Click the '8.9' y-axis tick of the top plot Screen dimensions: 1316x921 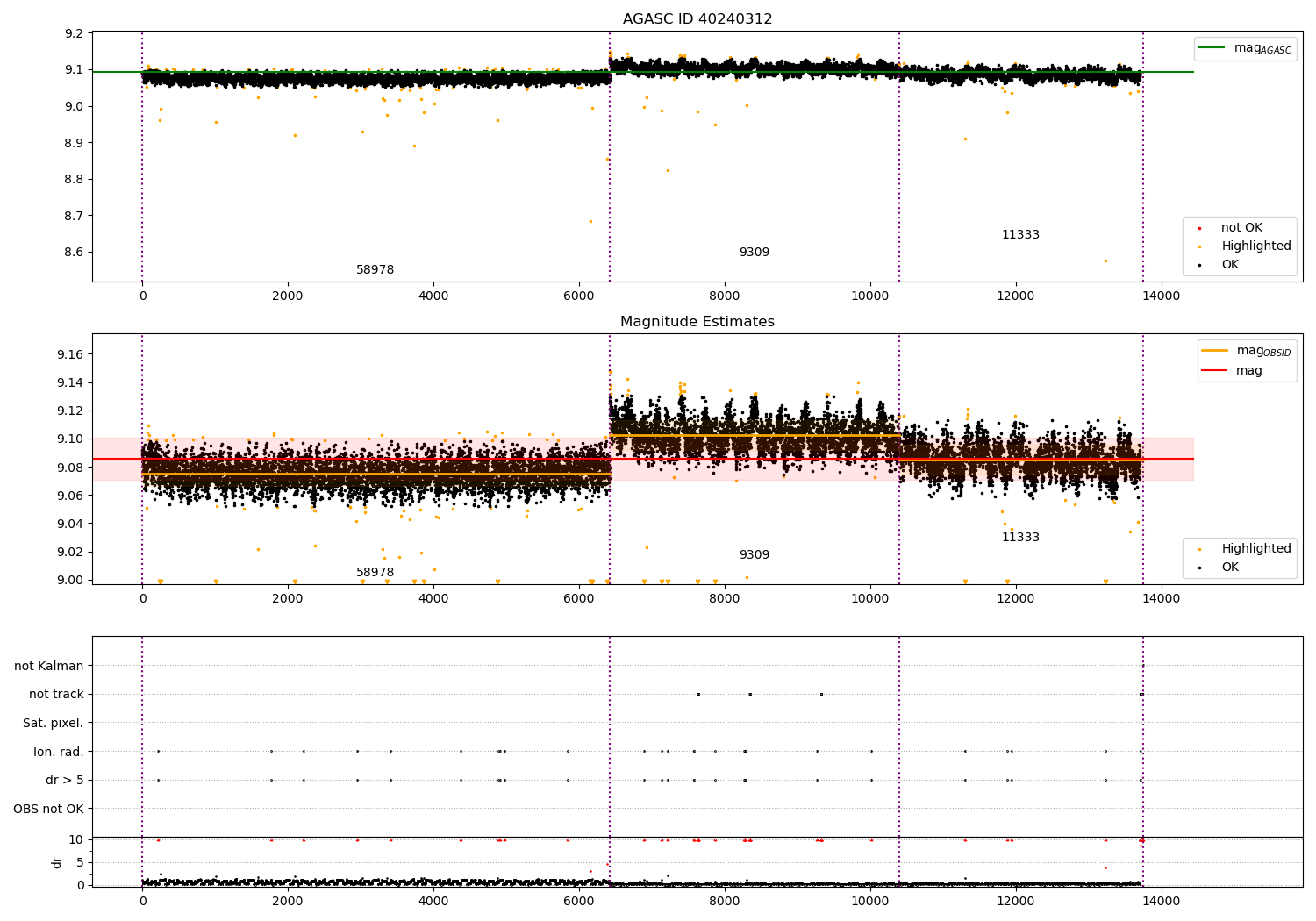[75, 143]
